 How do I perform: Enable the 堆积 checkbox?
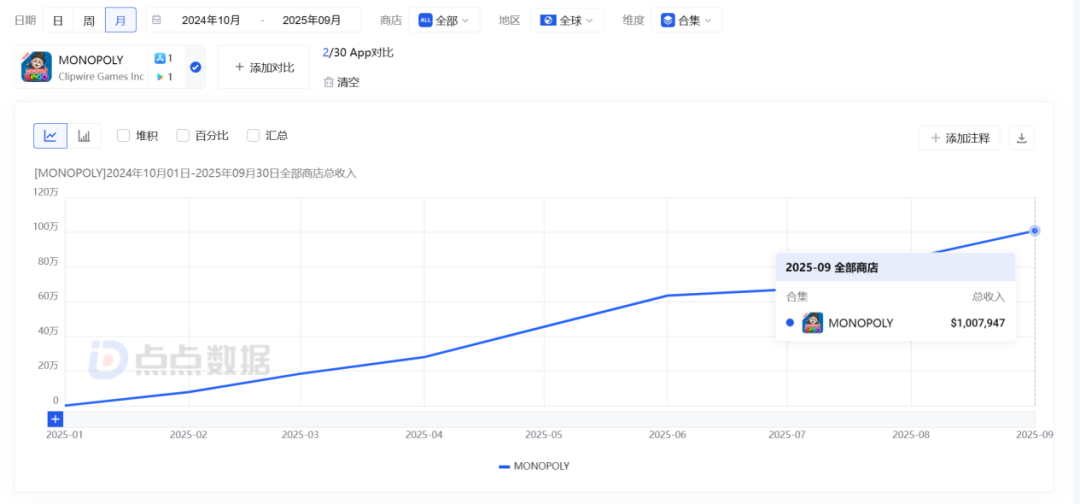[x=124, y=136]
